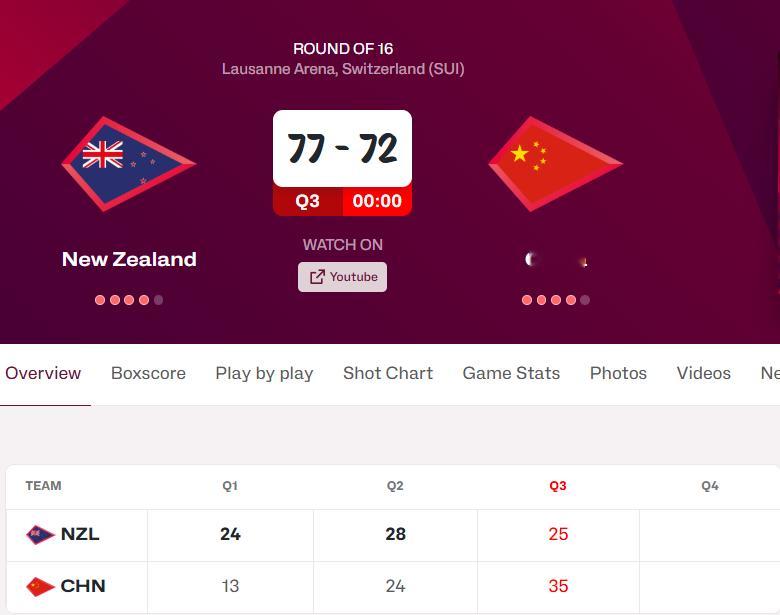Click the New Zealand foul indicator dots

tap(129, 300)
